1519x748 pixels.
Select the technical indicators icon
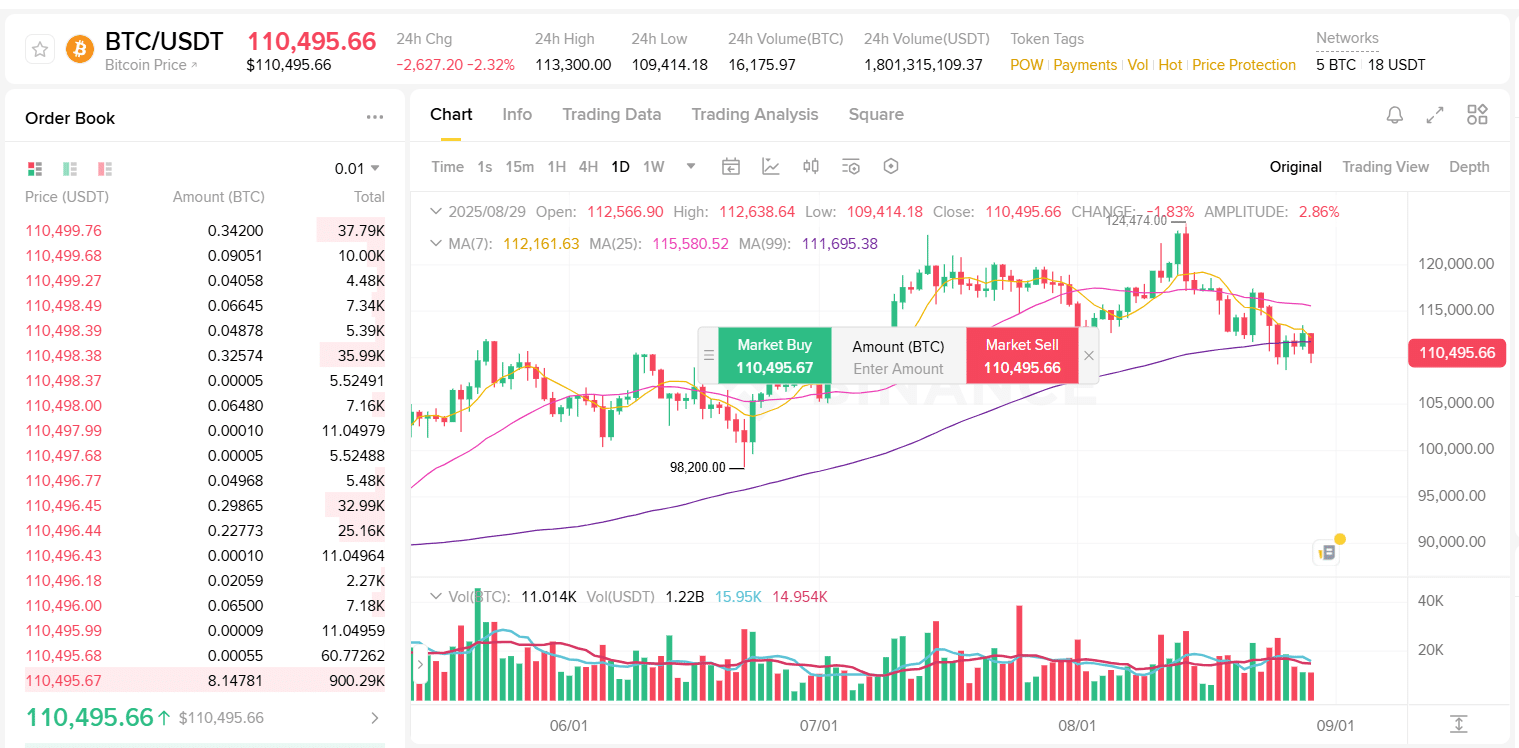point(770,166)
